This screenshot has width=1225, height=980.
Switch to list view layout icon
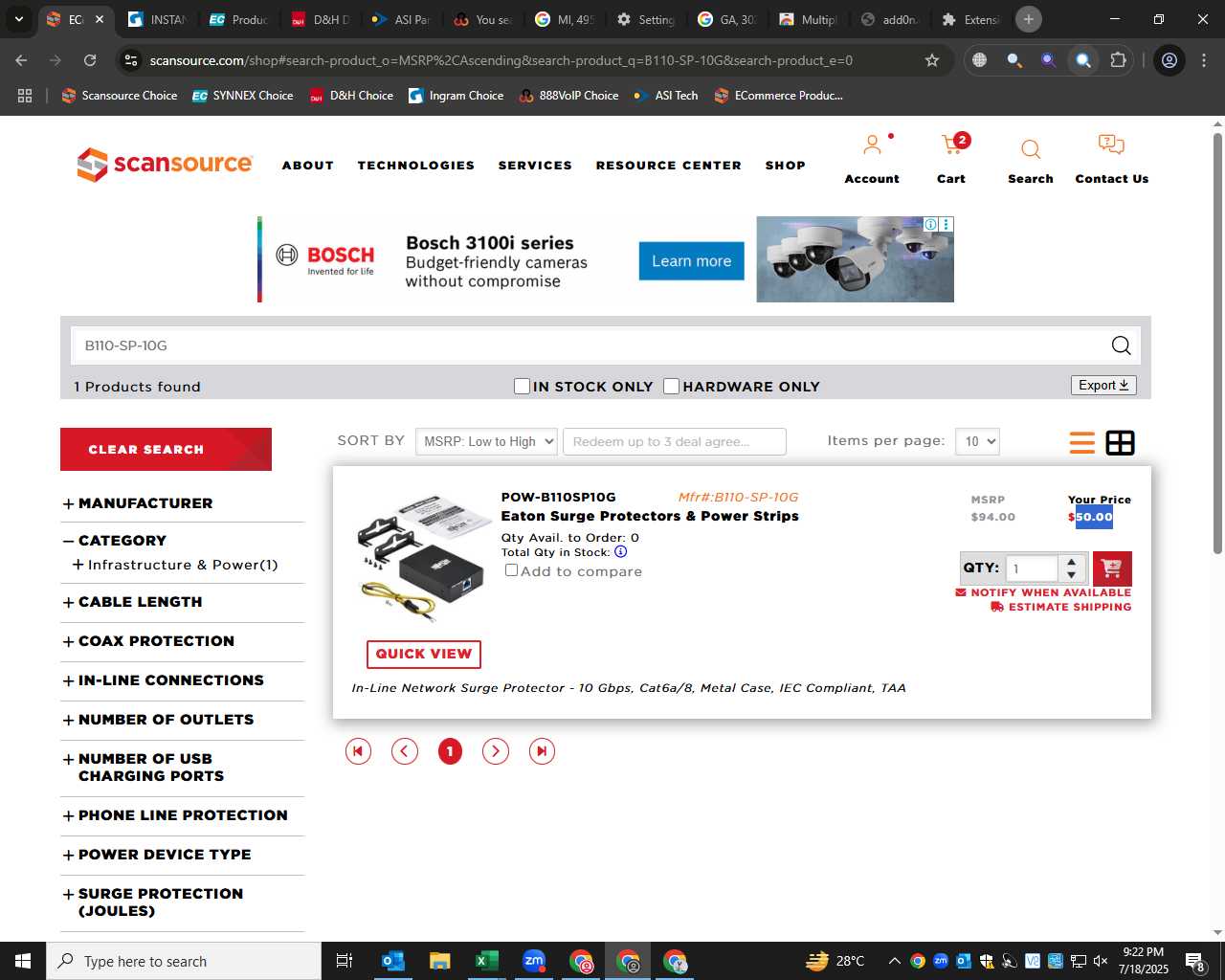[x=1082, y=442]
